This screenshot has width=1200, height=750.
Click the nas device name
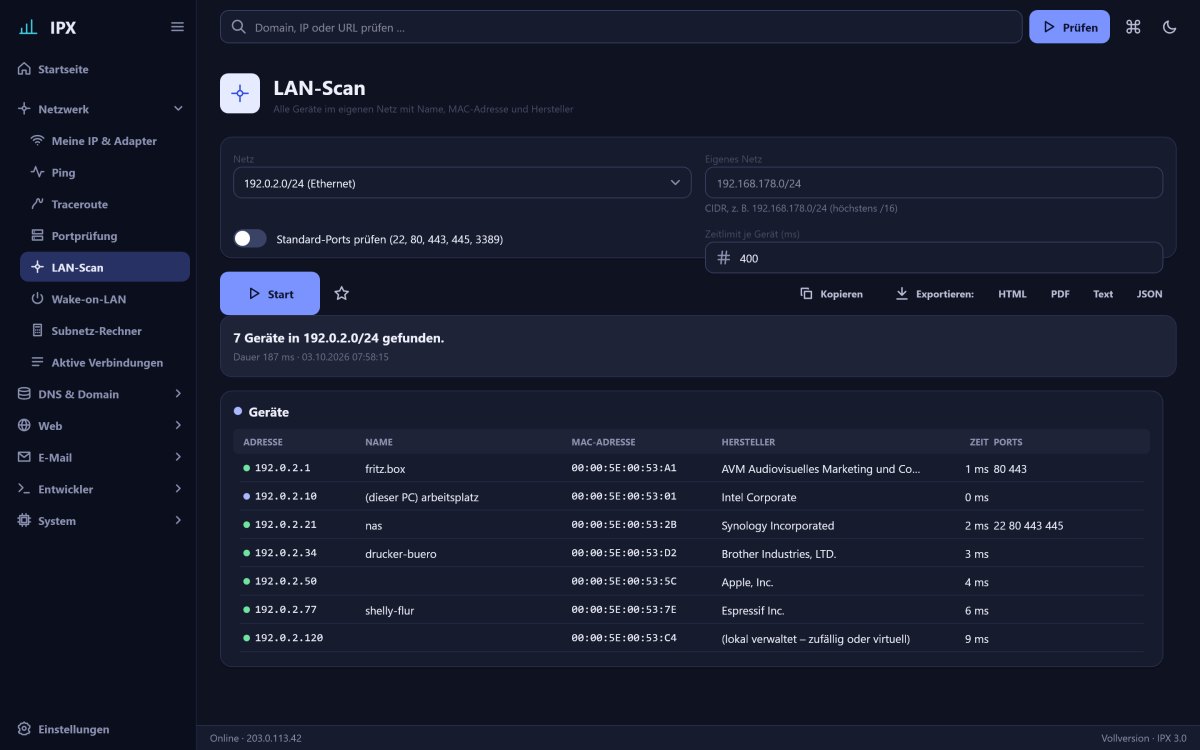pos(374,525)
